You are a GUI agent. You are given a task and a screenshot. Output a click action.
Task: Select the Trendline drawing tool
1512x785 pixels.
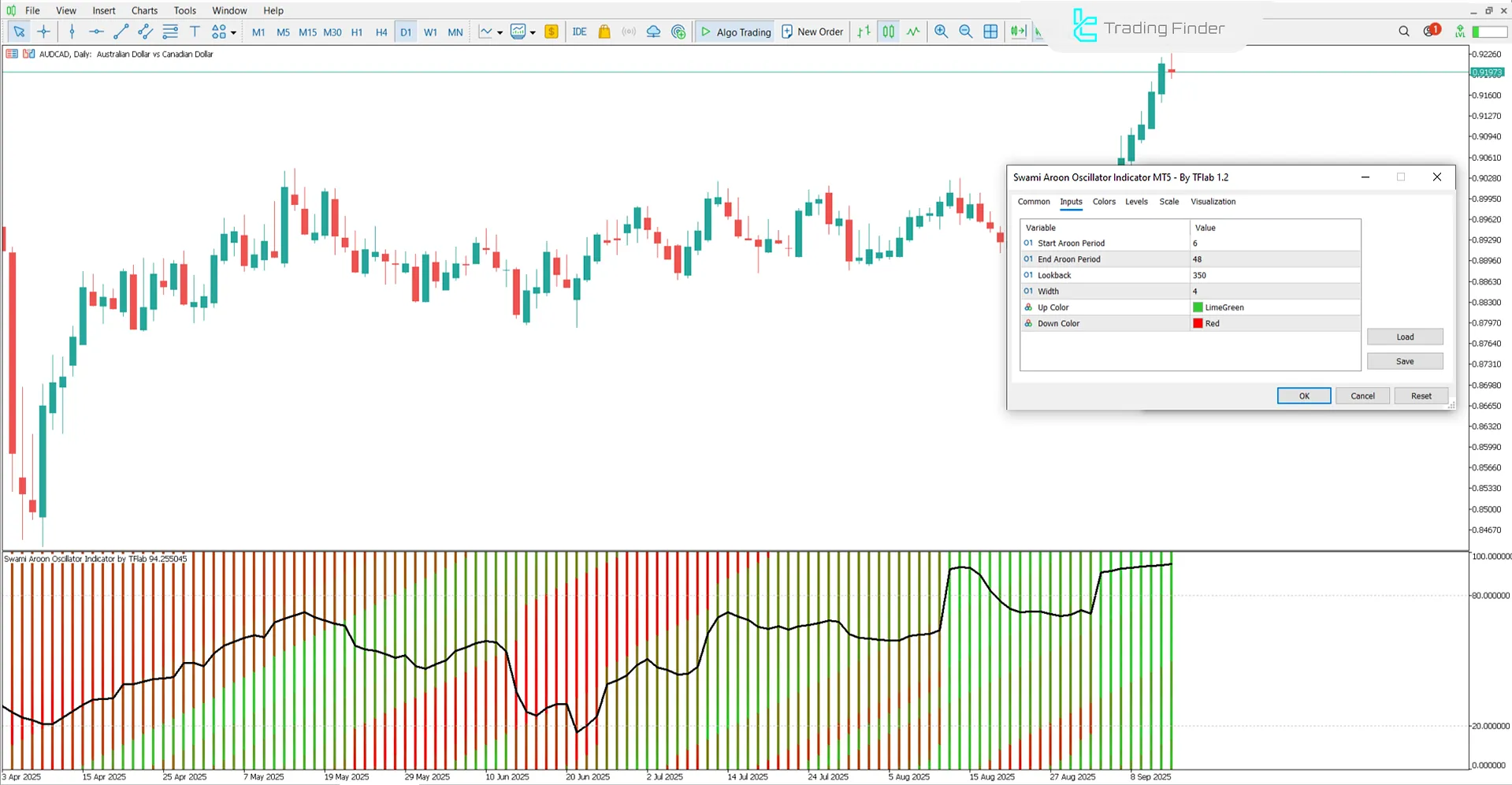click(x=121, y=32)
